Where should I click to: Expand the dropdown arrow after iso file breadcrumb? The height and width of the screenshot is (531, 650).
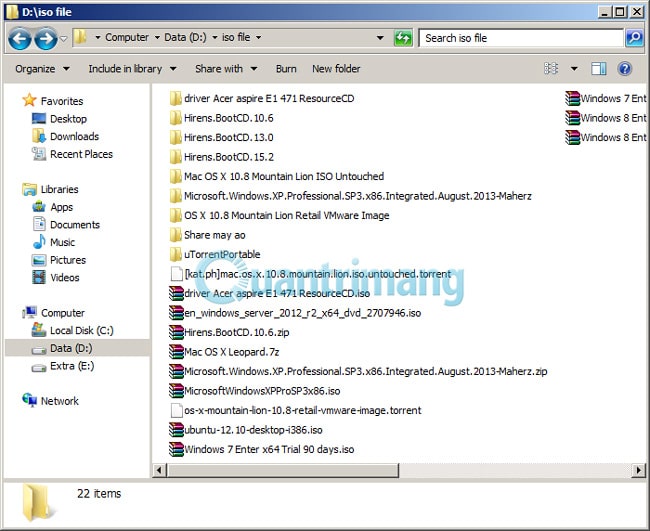pos(259,38)
